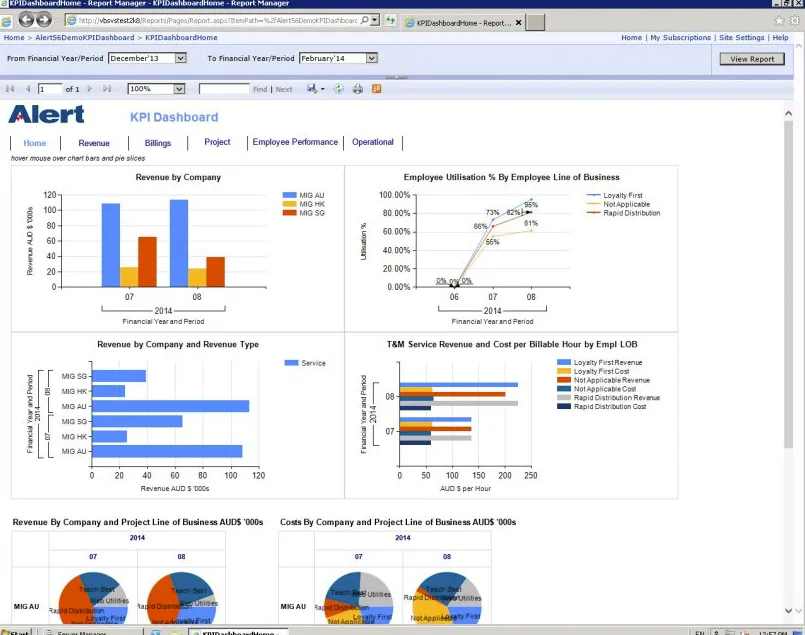
Task: Open the 100% zoom level dropdown
Action: tap(179, 89)
